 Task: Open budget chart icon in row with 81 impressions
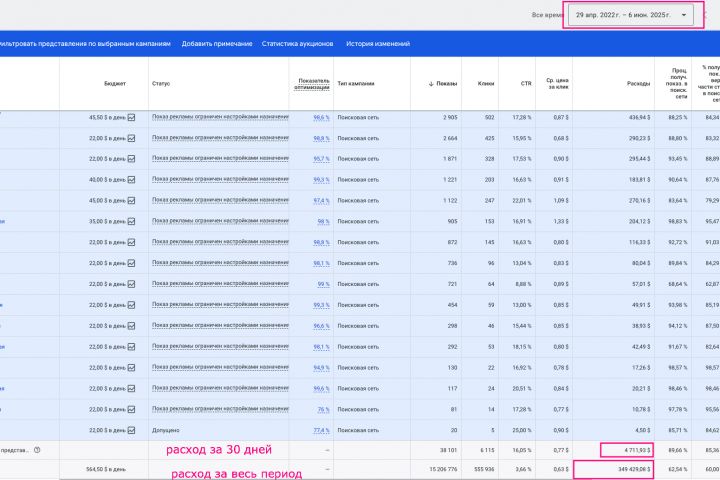coord(131,409)
